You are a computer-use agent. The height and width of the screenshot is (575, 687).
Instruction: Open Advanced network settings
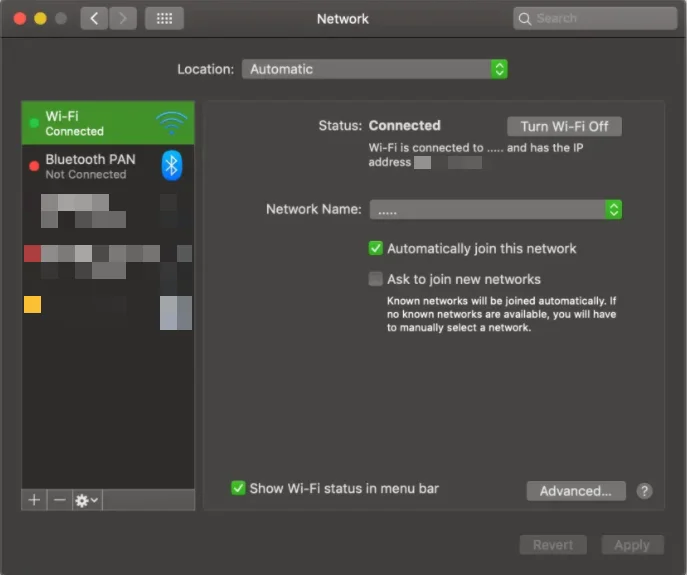pos(575,491)
